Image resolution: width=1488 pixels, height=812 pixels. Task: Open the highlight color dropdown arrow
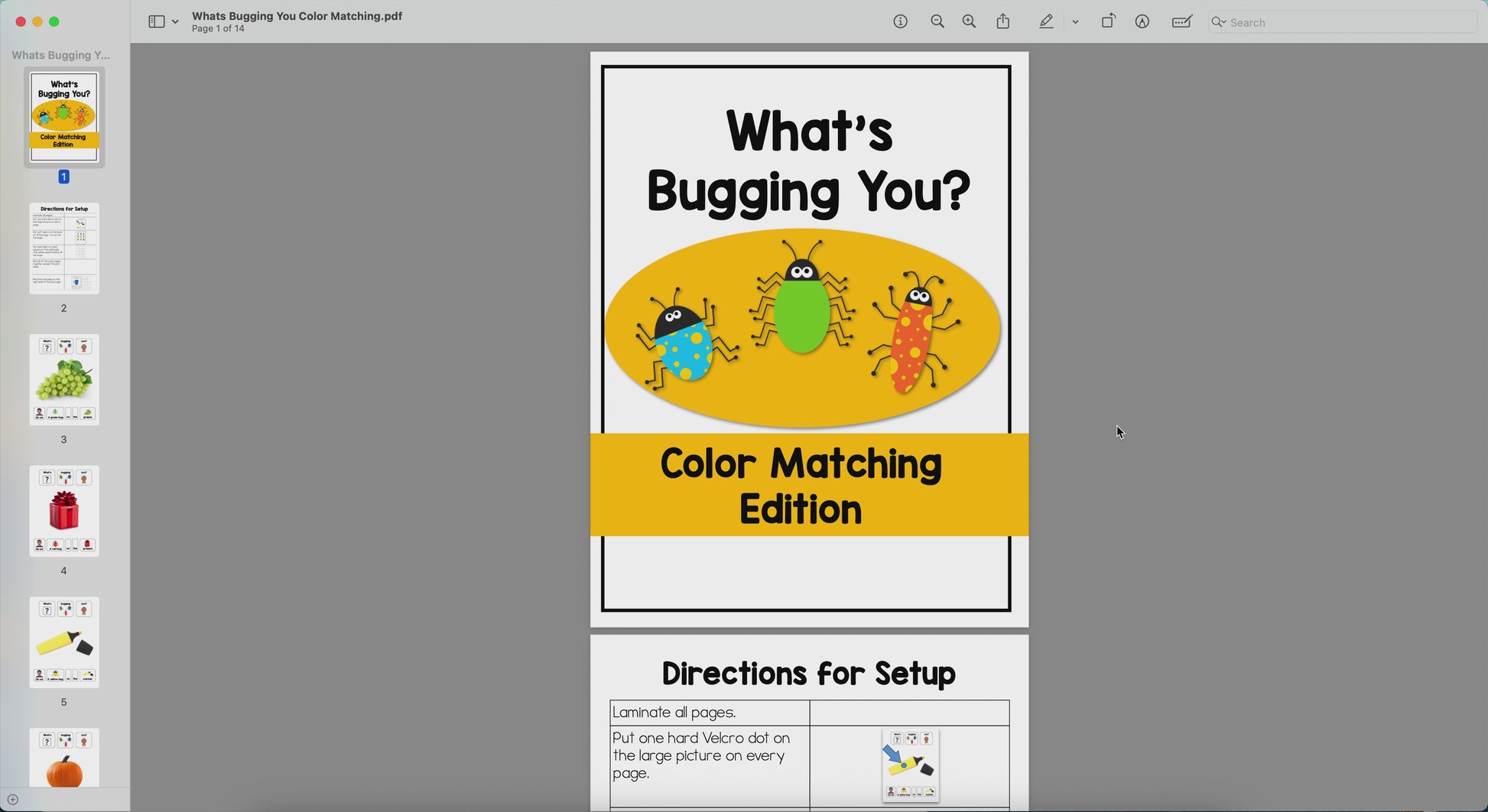[1075, 22]
